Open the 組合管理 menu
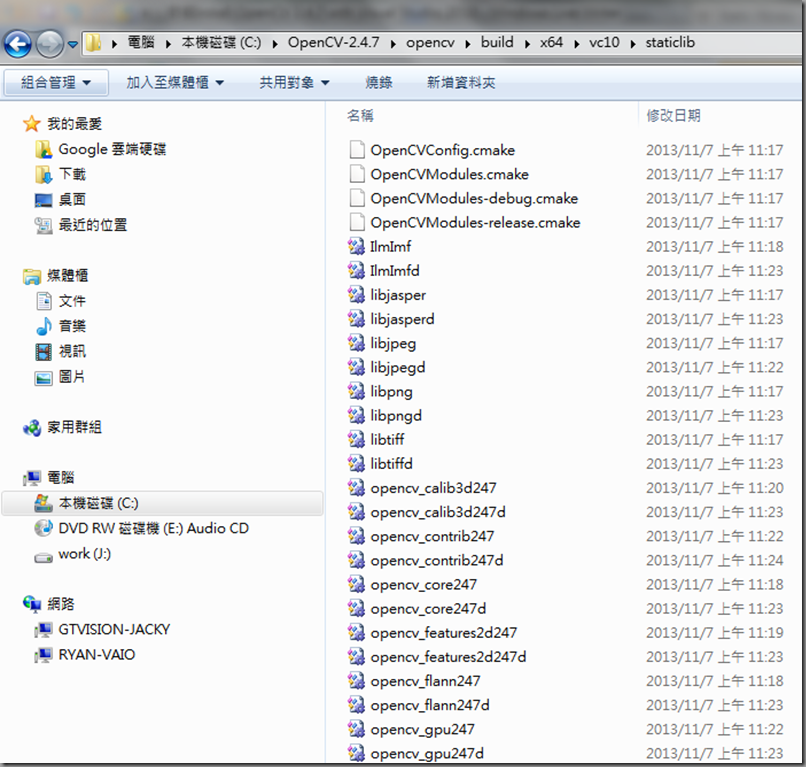The image size is (806, 767). pyautogui.click(x=56, y=82)
